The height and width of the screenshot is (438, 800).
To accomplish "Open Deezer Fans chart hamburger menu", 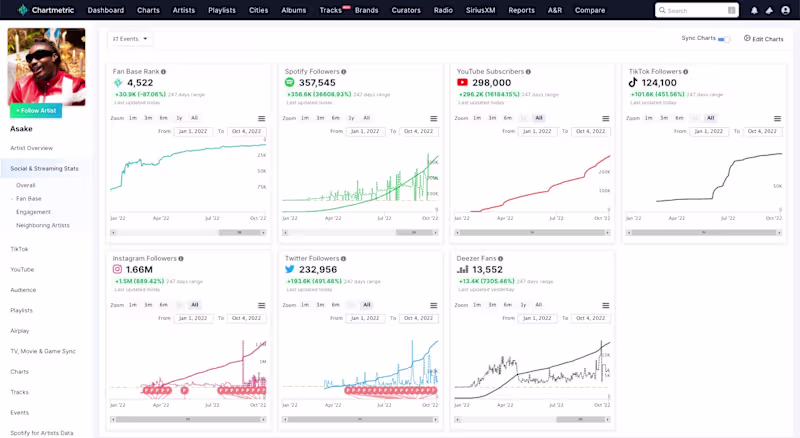I will tap(605, 305).
